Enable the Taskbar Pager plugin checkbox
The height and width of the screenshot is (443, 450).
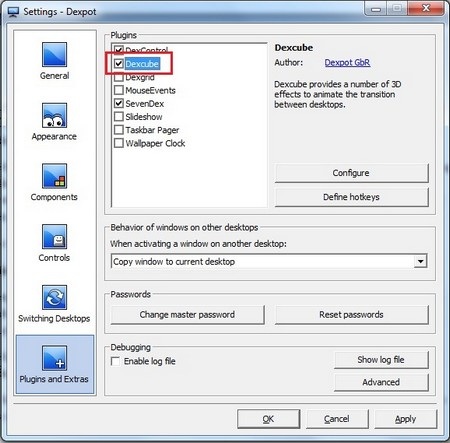coord(119,130)
